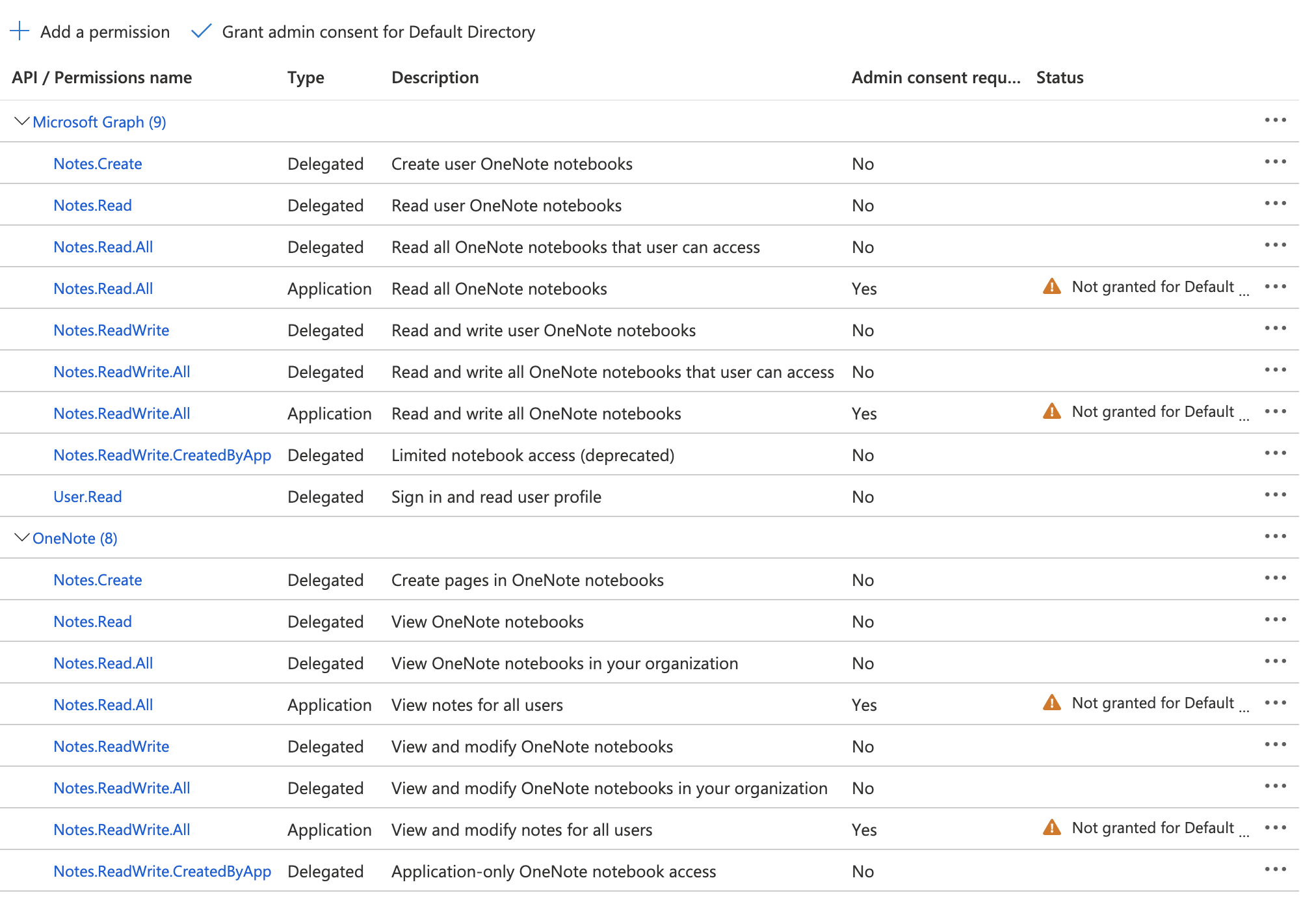Viewport: 1316px width, 904px height.
Task: Open ellipsis for View and modify OneNote notebooks row
Action: coord(1275,745)
